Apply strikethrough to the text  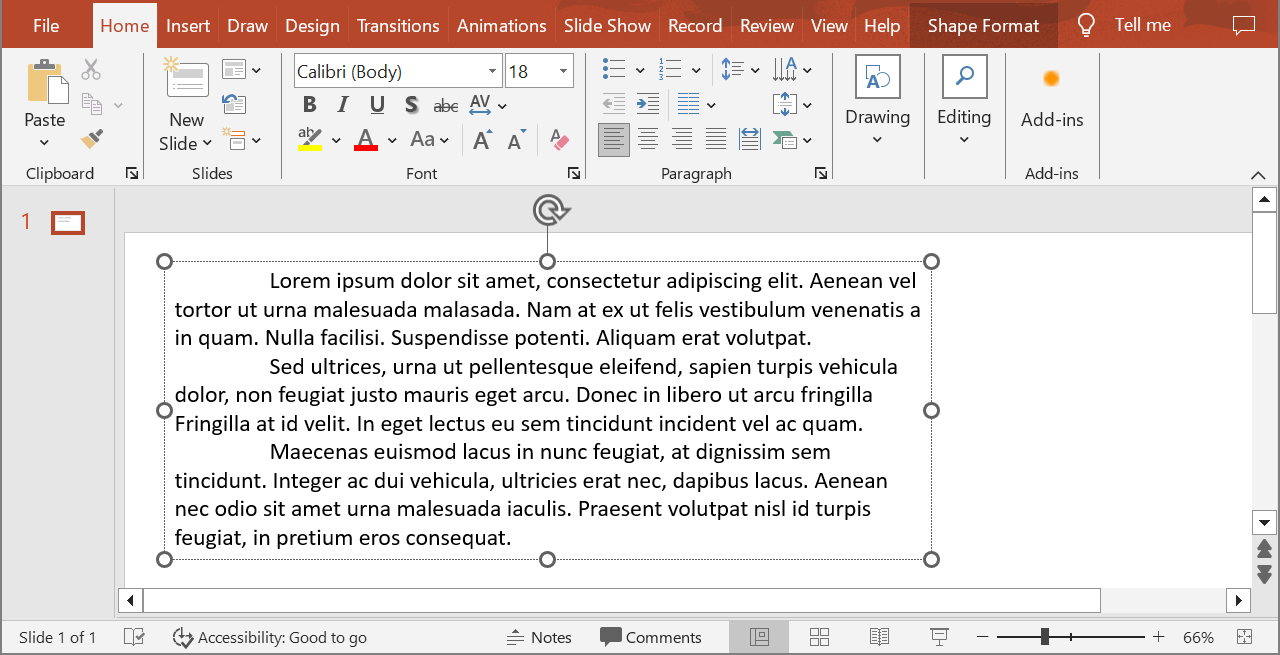tap(445, 104)
